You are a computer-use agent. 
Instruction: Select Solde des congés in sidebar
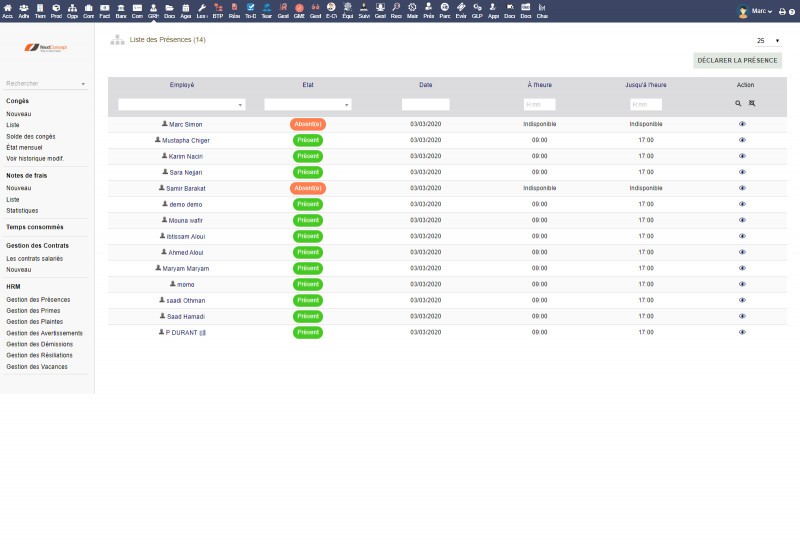click(x=31, y=136)
